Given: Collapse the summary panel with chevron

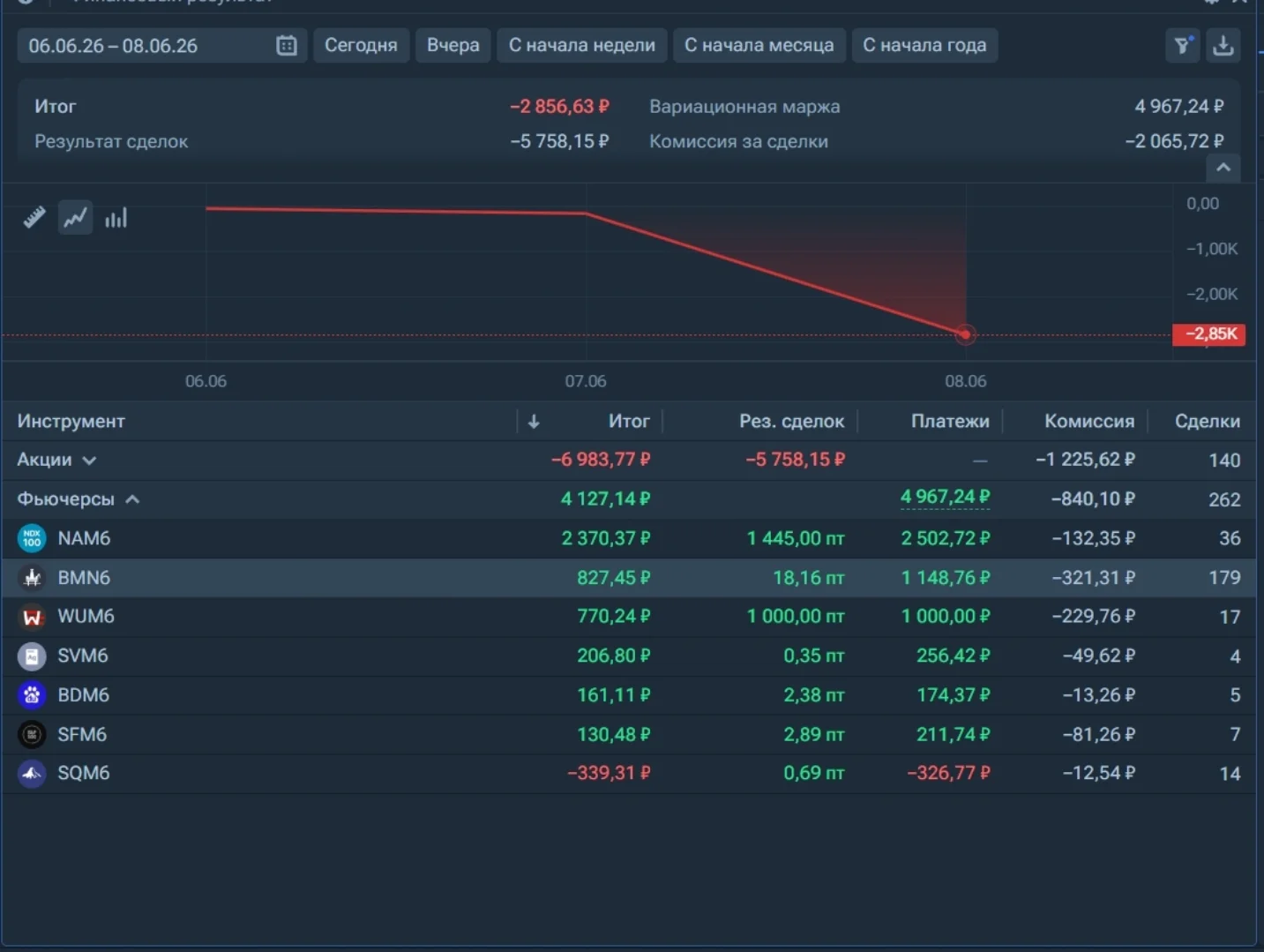Looking at the screenshot, I should pos(1223,168).
